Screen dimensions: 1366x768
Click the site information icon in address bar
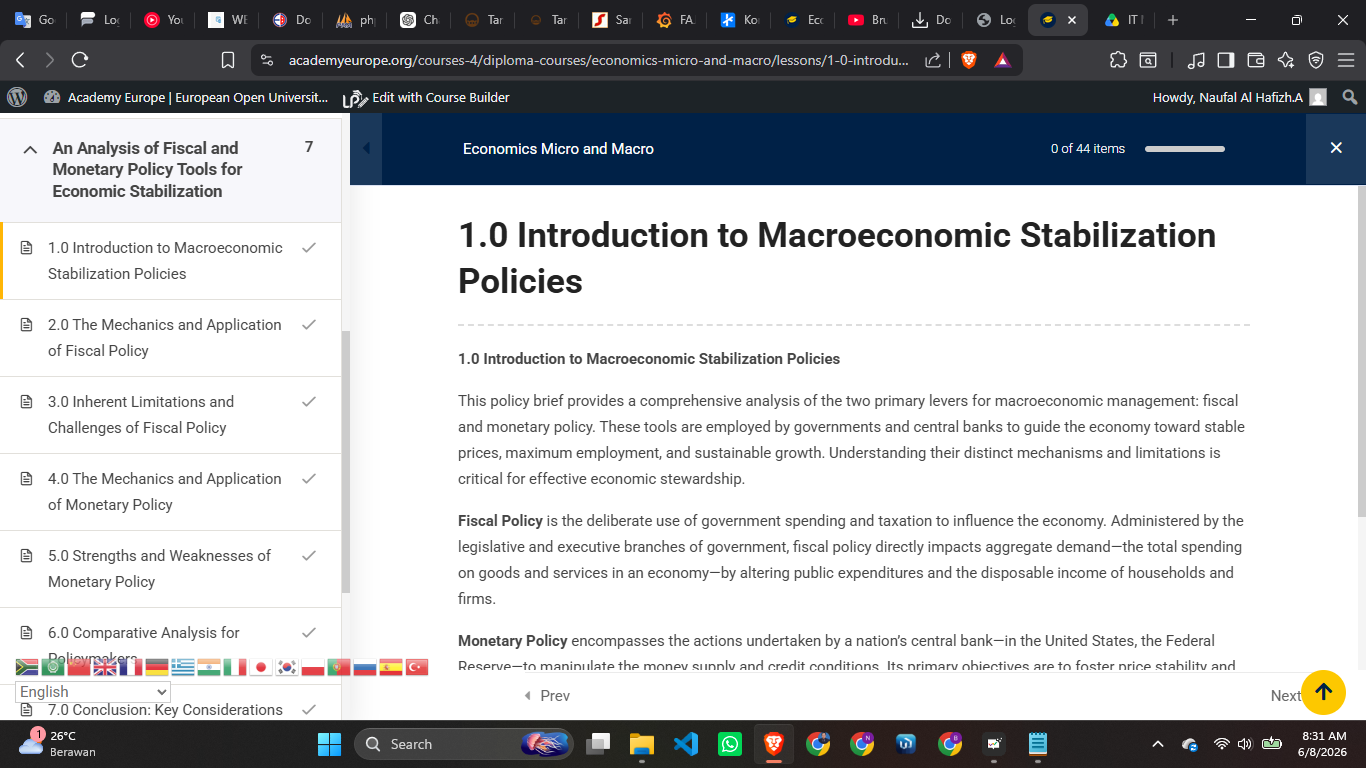point(266,60)
